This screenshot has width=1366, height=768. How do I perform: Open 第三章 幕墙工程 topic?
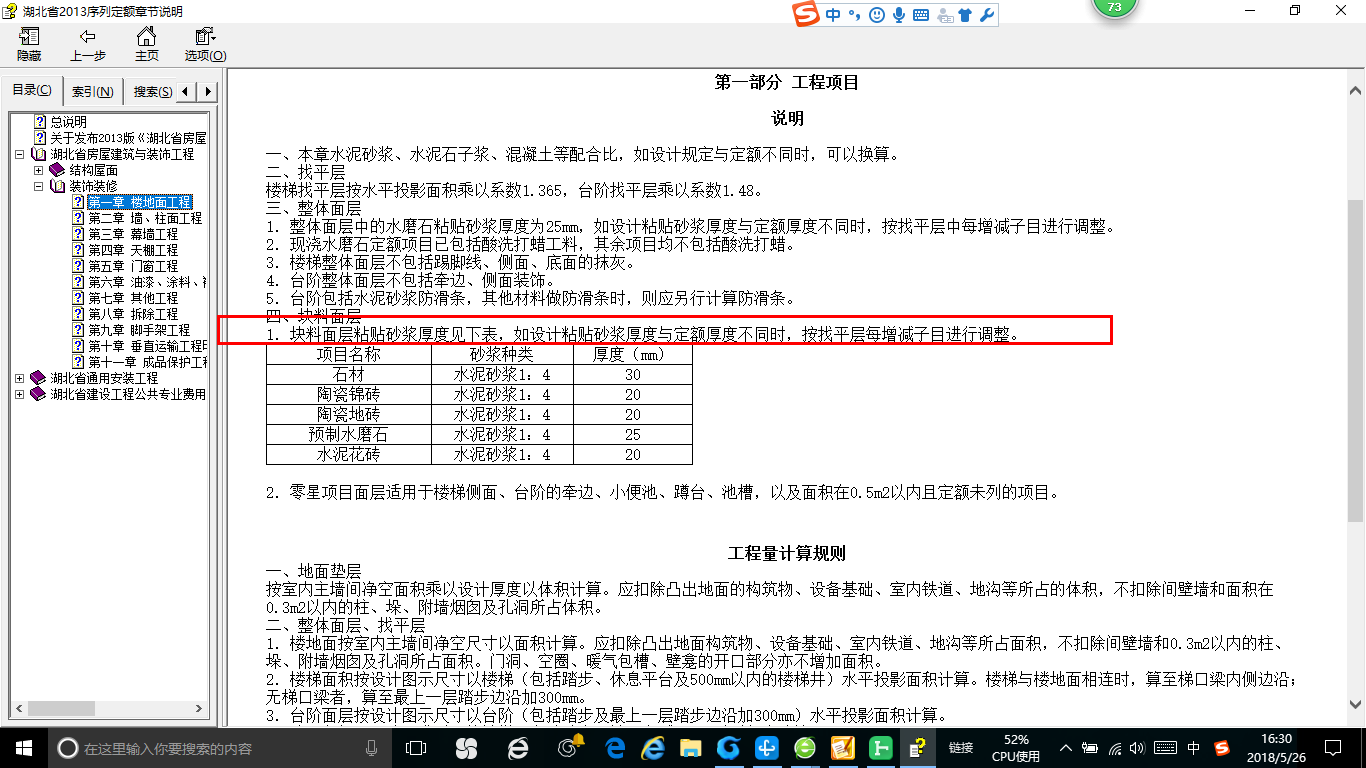click(x=133, y=234)
